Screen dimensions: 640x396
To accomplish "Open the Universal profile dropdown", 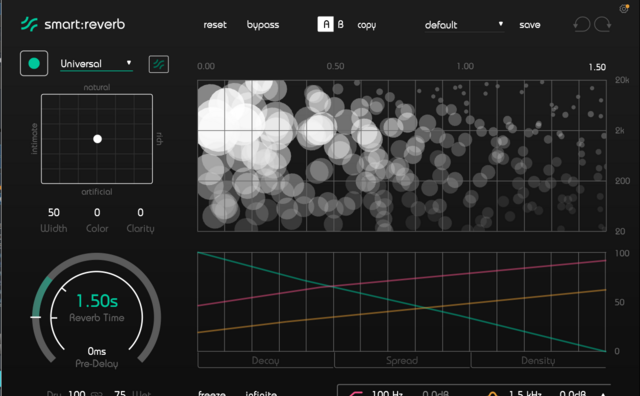I will [x=96, y=64].
